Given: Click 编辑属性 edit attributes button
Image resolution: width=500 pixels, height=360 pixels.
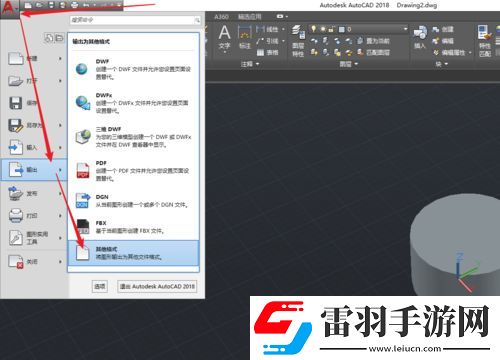Looking at the screenshot, I should (x=449, y=52).
